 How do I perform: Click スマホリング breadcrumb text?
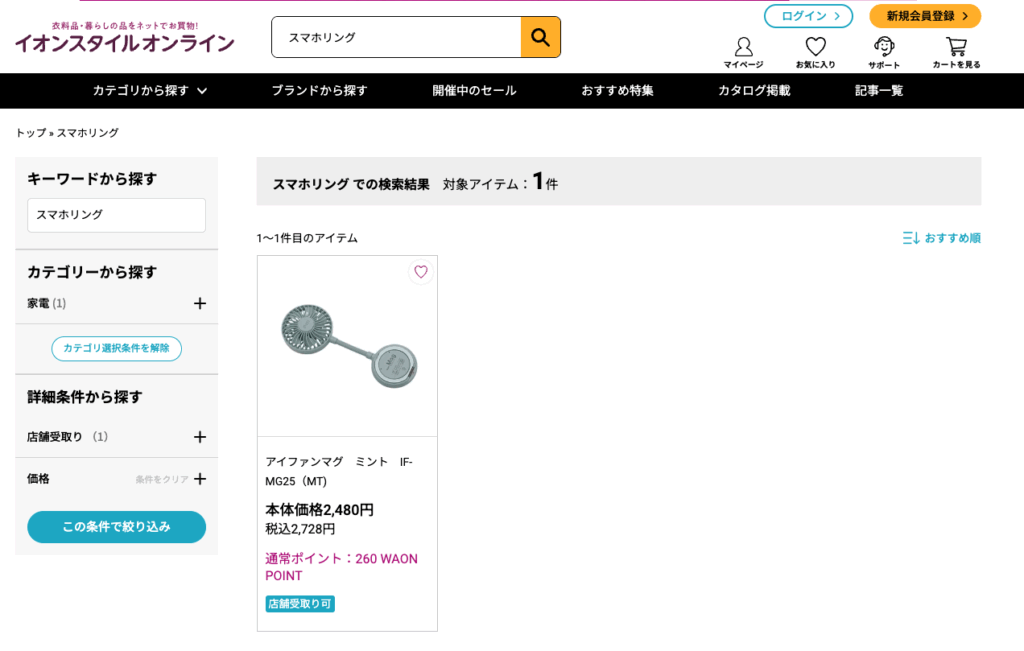tap(88, 133)
